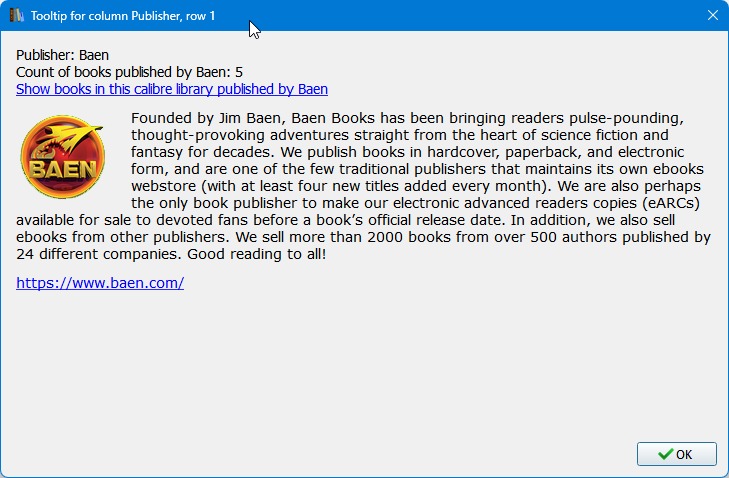Click the OK button

[676, 454]
